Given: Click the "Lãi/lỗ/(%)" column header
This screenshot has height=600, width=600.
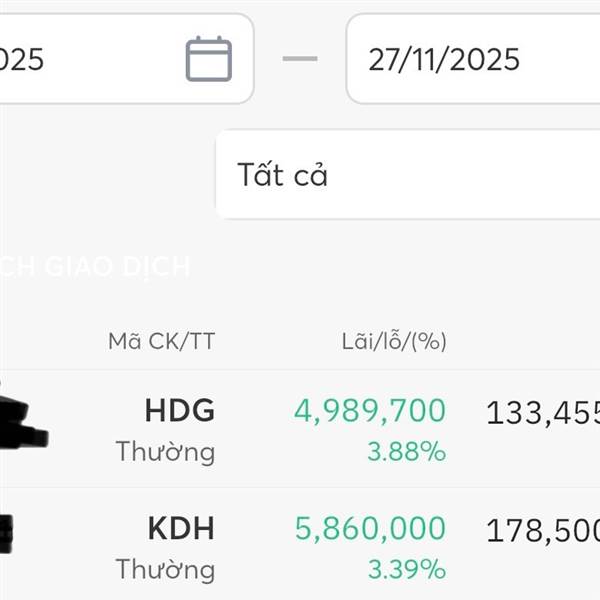Looking at the screenshot, I should click(393, 341).
